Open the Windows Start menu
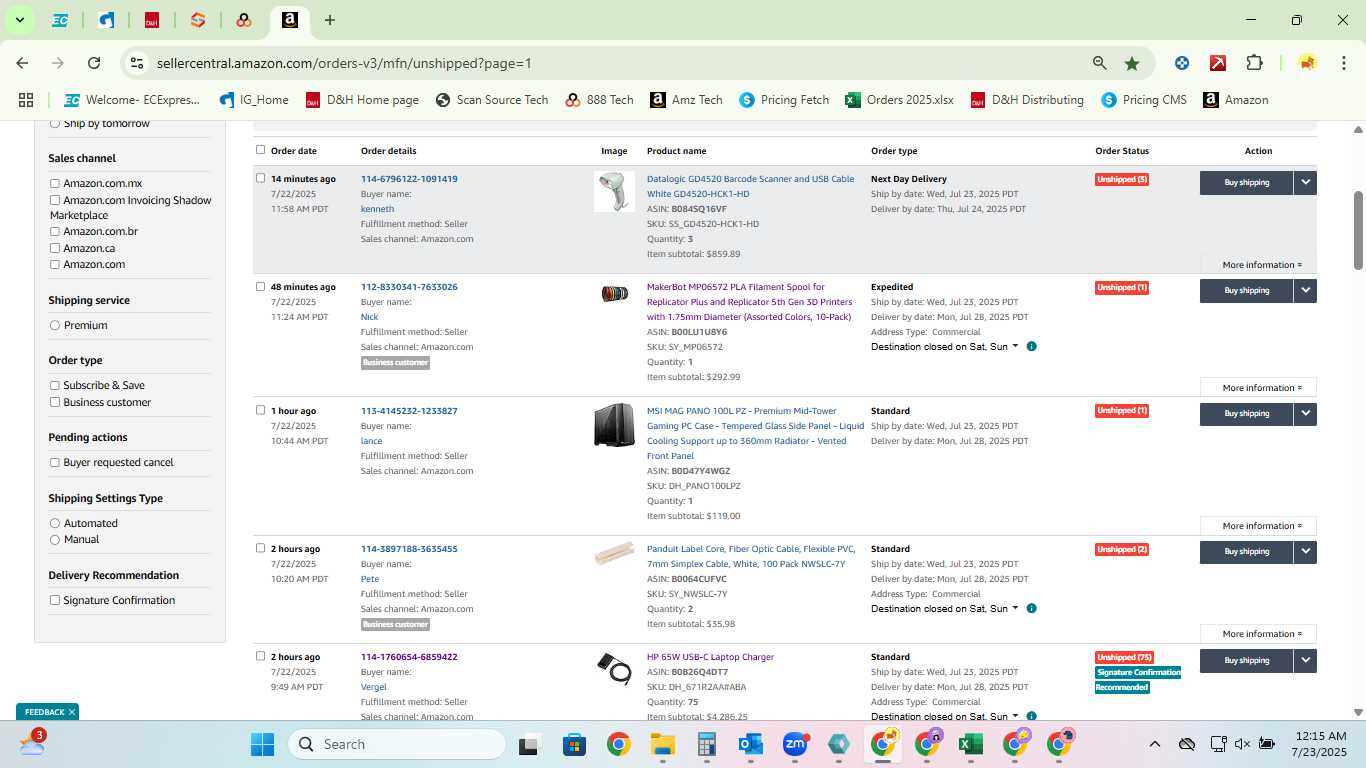The width and height of the screenshot is (1366, 768). (x=262, y=744)
